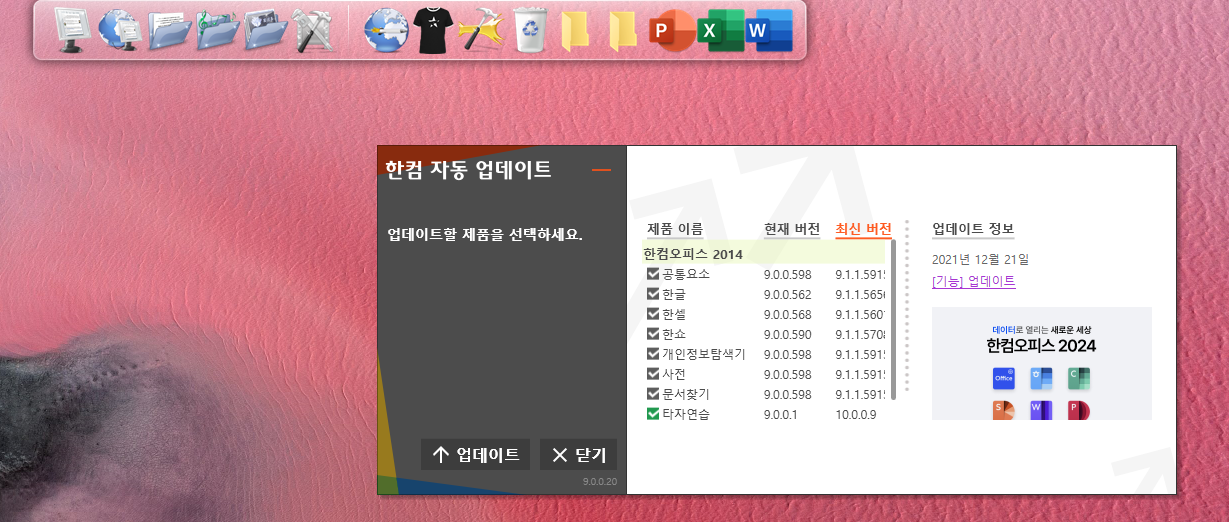The image size is (1229, 522).
Task: Open the hammer settings dock icon
Action: pos(481,31)
